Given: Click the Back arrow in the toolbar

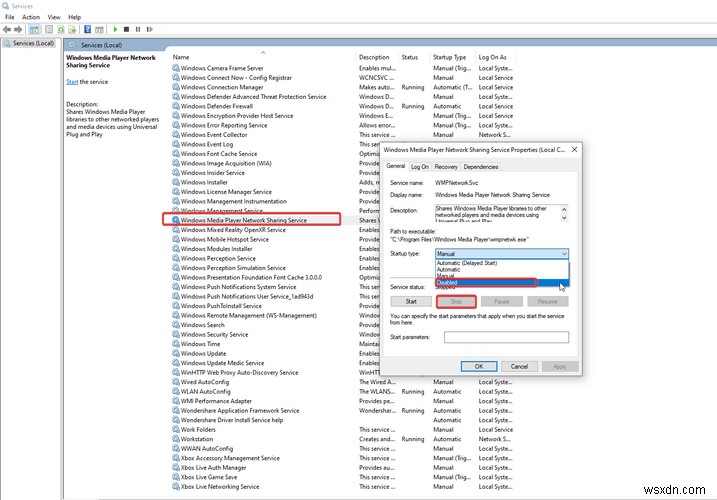Looking at the screenshot, I should (x=6, y=29).
